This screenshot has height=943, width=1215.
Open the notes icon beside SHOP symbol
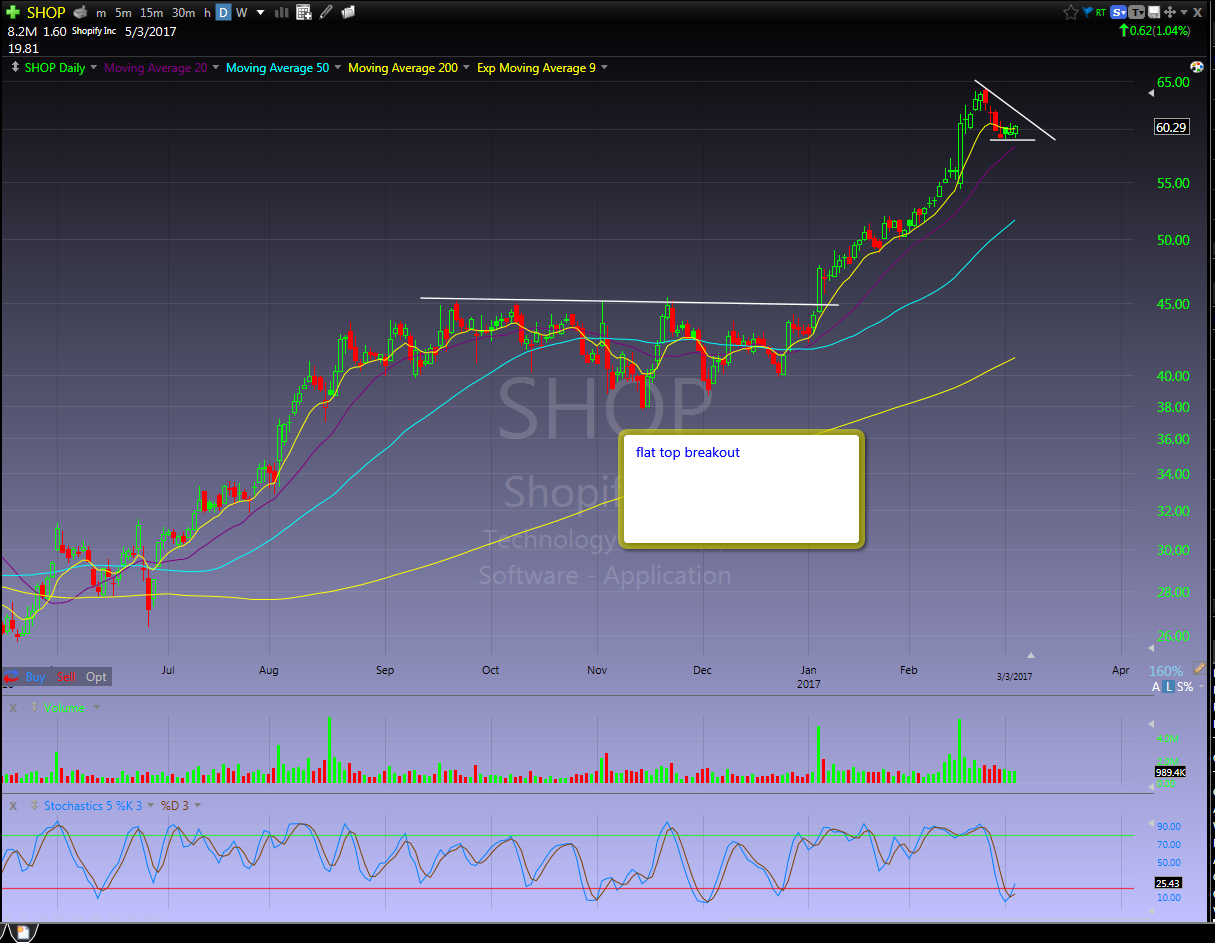(79, 13)
